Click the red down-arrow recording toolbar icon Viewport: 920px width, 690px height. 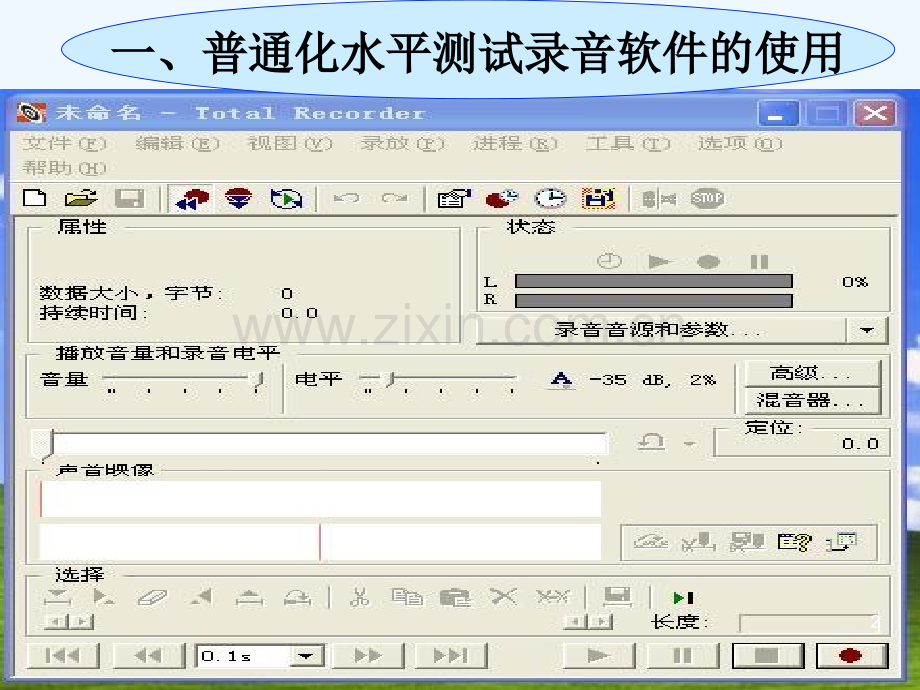click(x=239, y=198)
